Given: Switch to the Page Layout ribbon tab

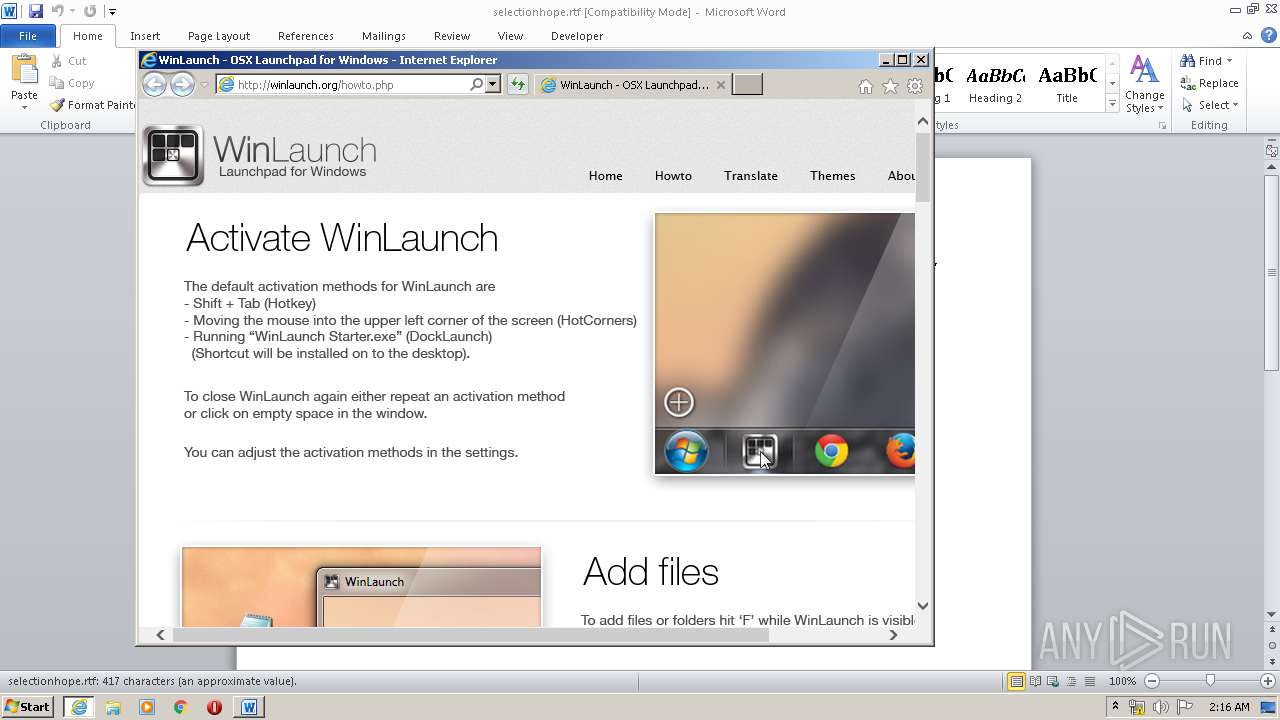Looking at the screenshot, I should [x=219, y=36].
